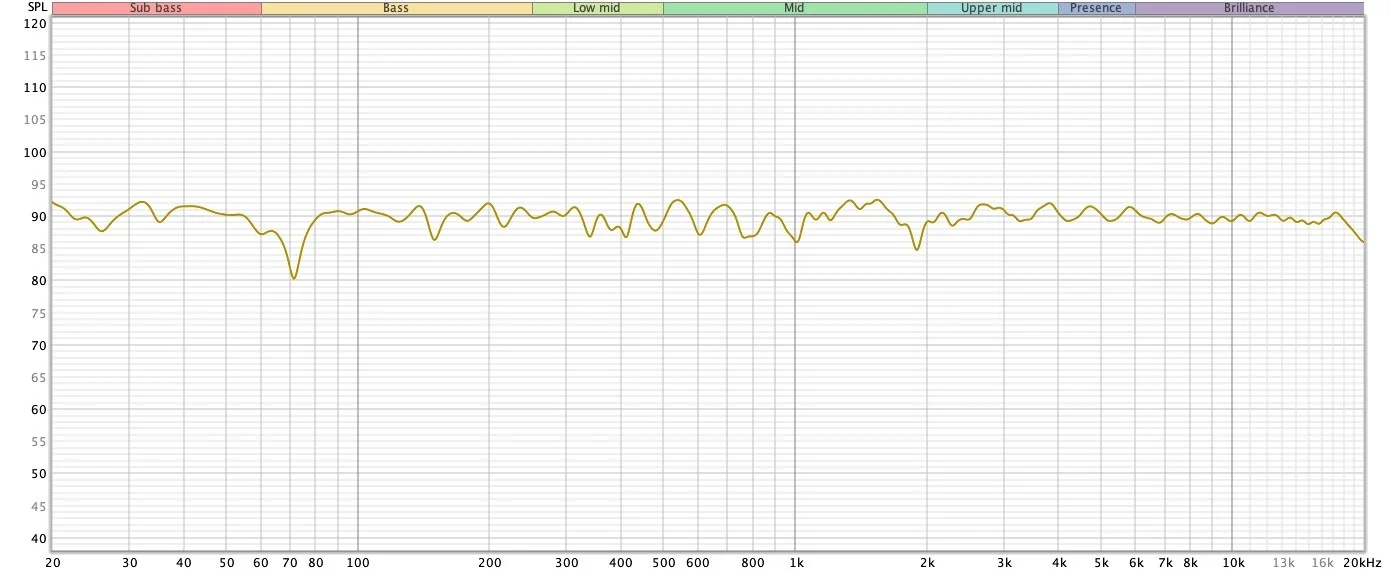1390x574 pixels.
Task: Click the deepest curve dip near 70 Hz
Action: pyautogui.click(x=293, y=278)
